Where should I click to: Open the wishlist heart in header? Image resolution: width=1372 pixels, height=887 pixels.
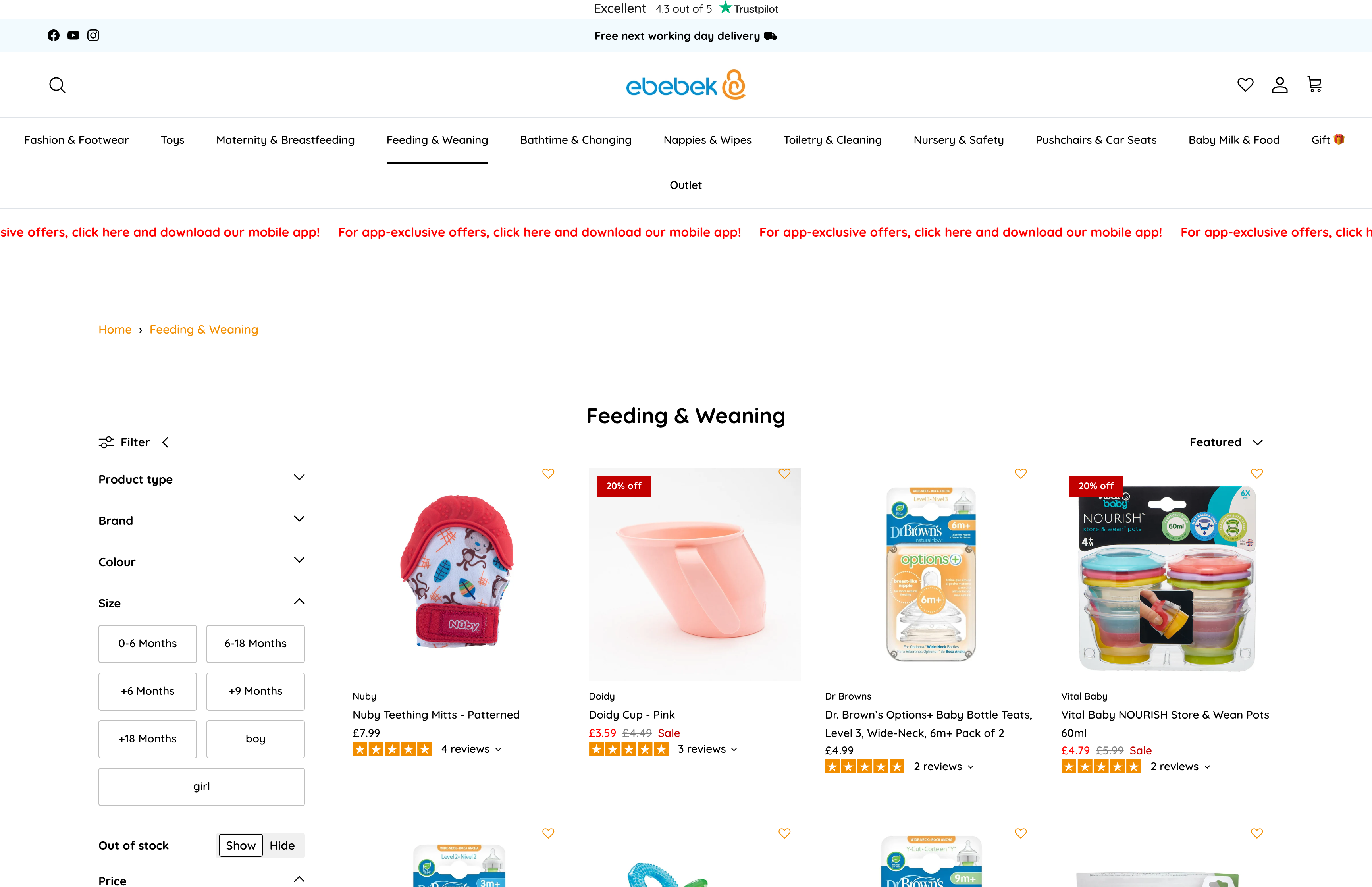tap(1245, 85)
